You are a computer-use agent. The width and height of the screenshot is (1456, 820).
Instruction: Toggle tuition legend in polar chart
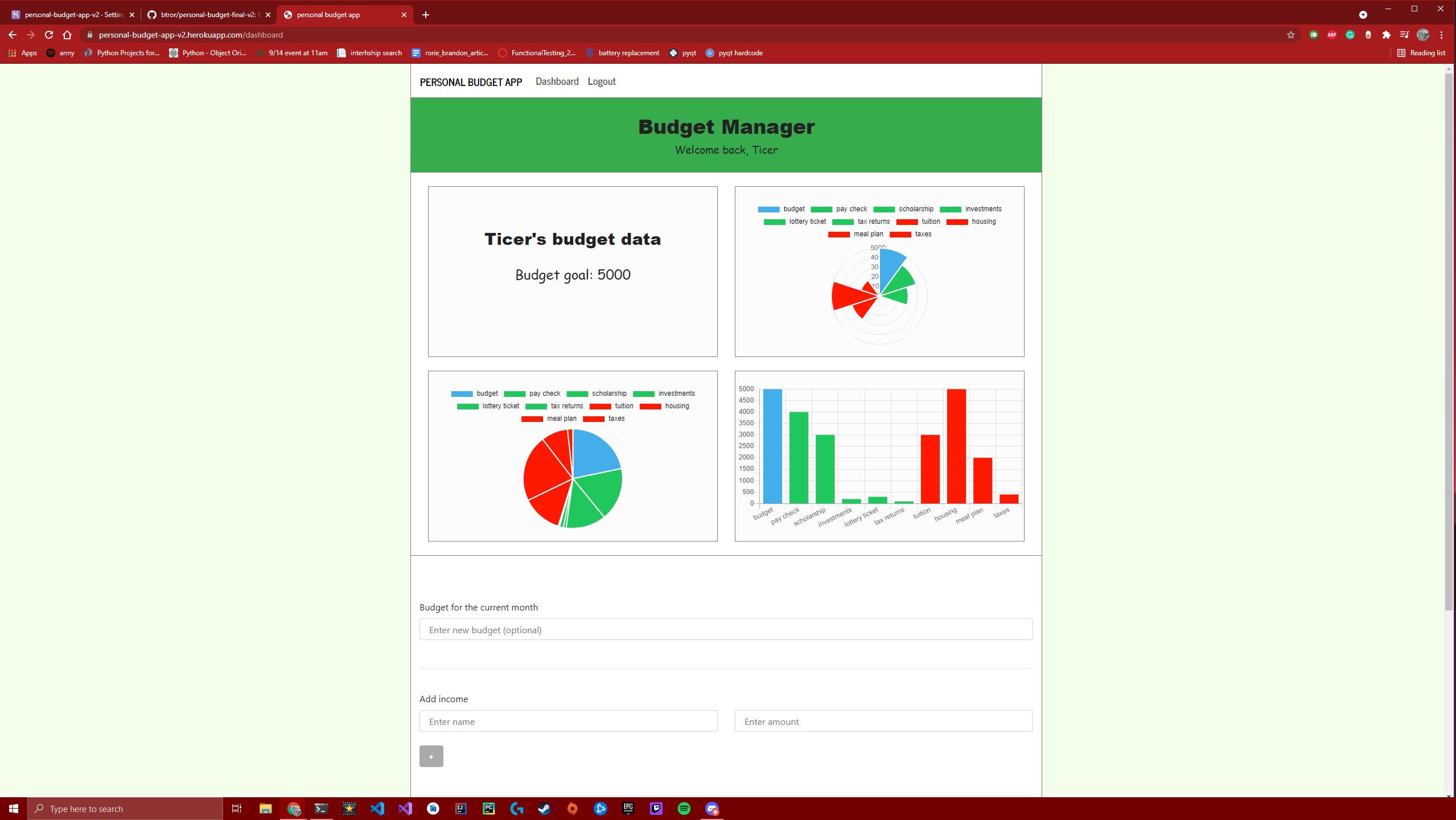[918, 222]
